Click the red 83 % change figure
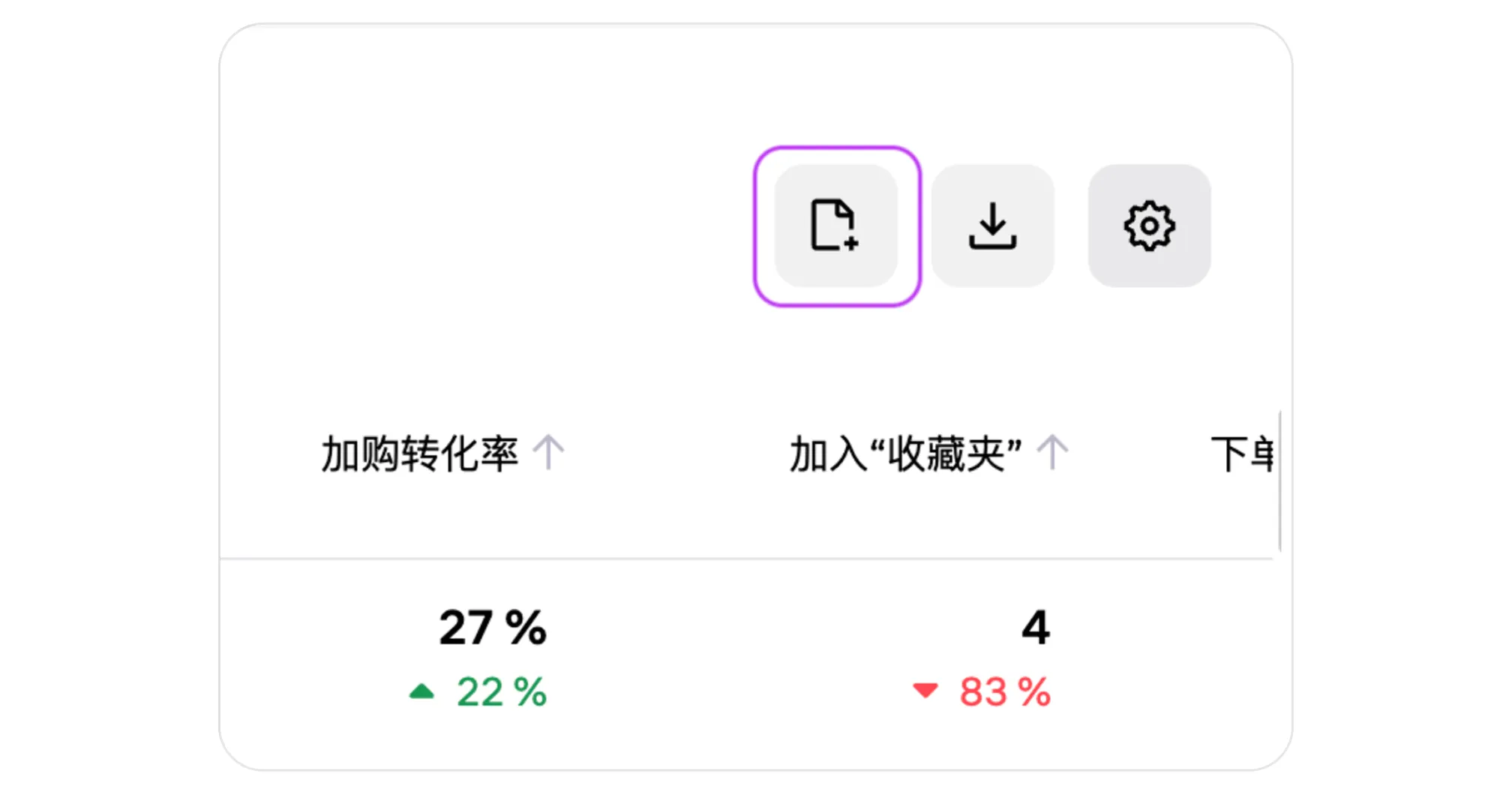1512x794 pixels. tap(1005, 692)
